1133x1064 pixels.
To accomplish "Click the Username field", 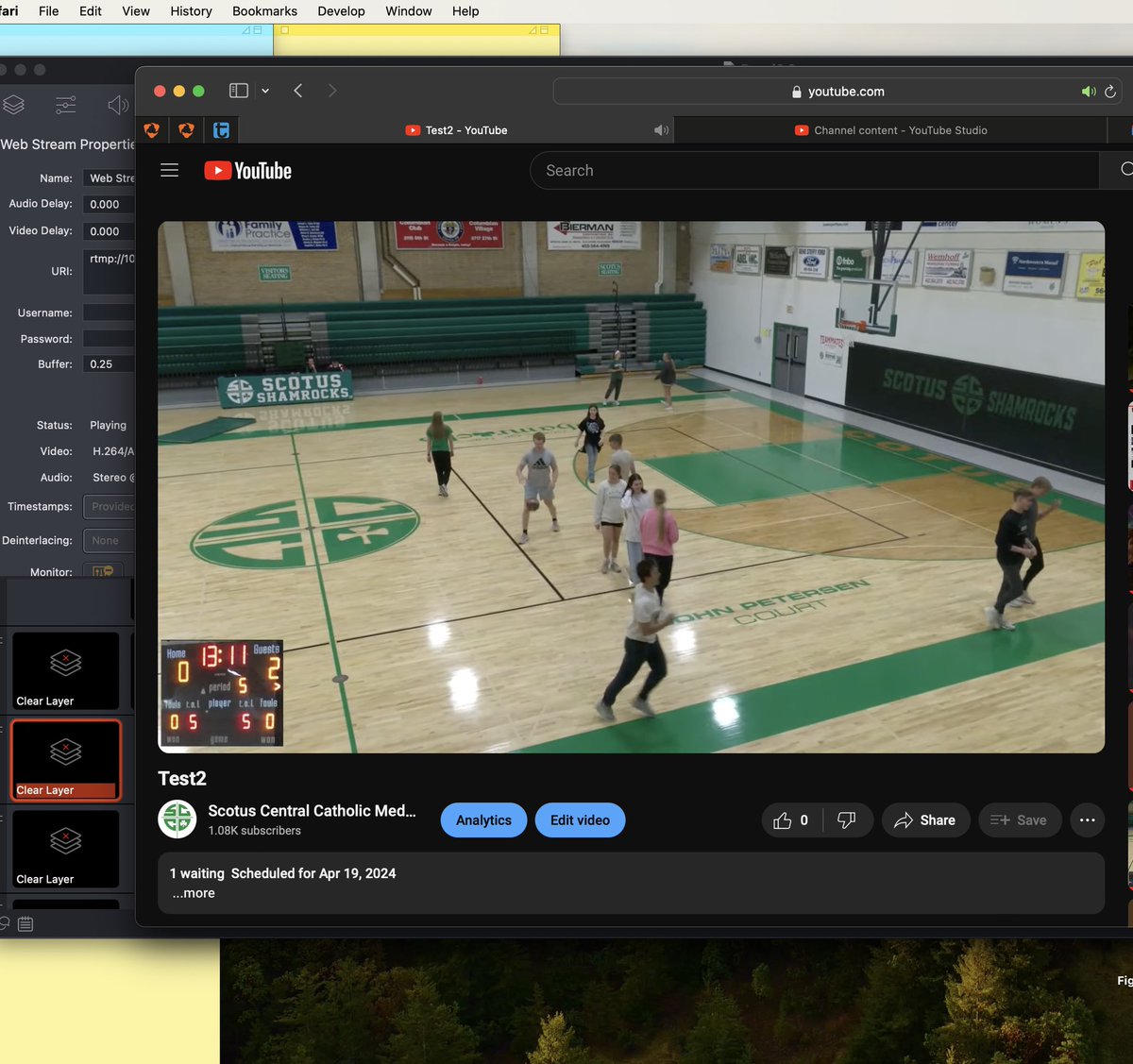I will 109,312.
